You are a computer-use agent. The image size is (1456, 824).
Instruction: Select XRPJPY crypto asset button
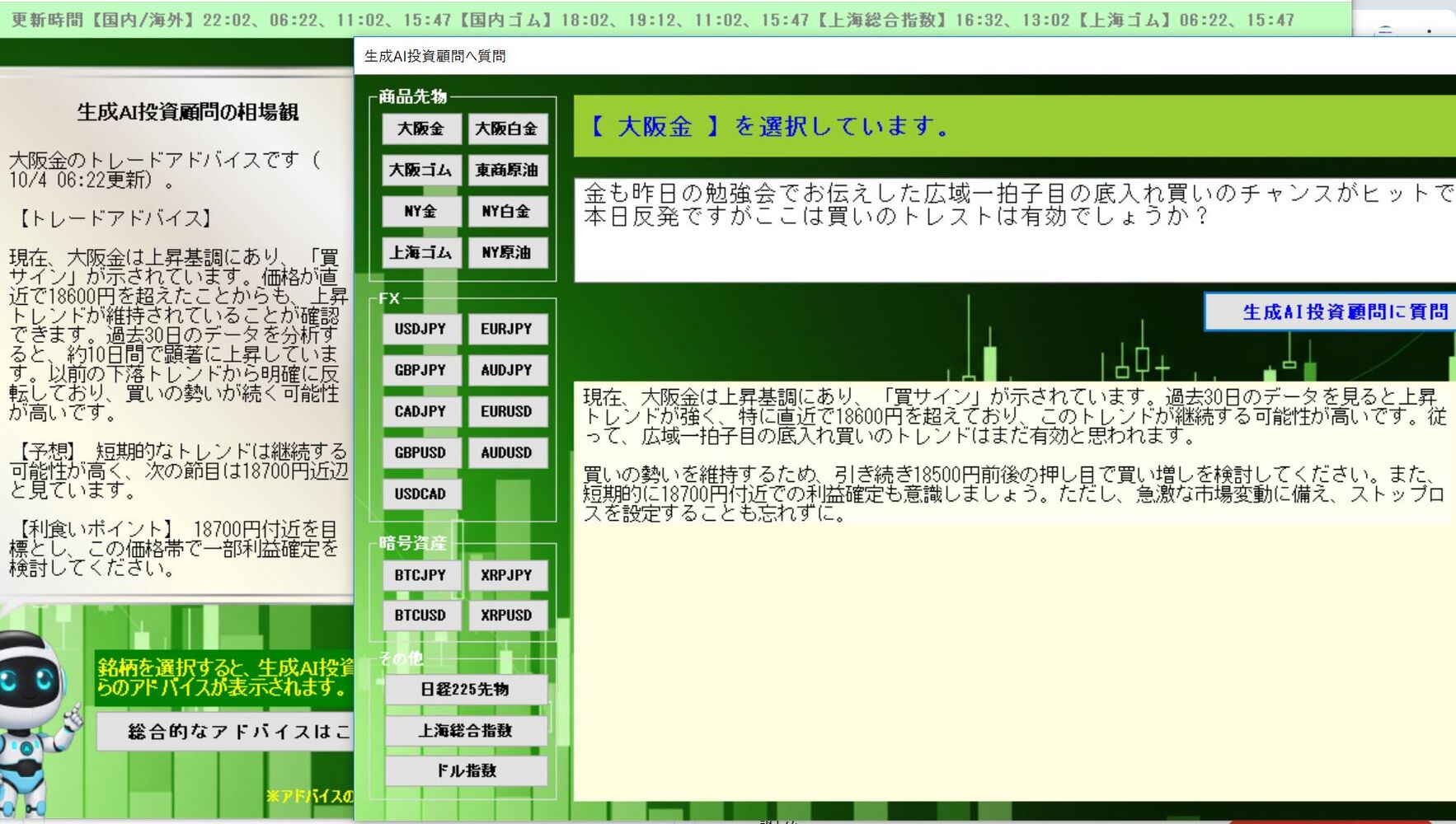point(508,575)
